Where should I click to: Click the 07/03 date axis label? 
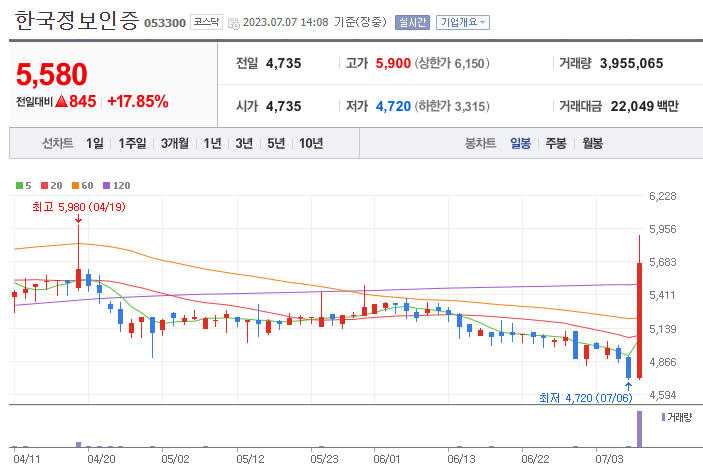pyautogui.click(x=609, y=459)
